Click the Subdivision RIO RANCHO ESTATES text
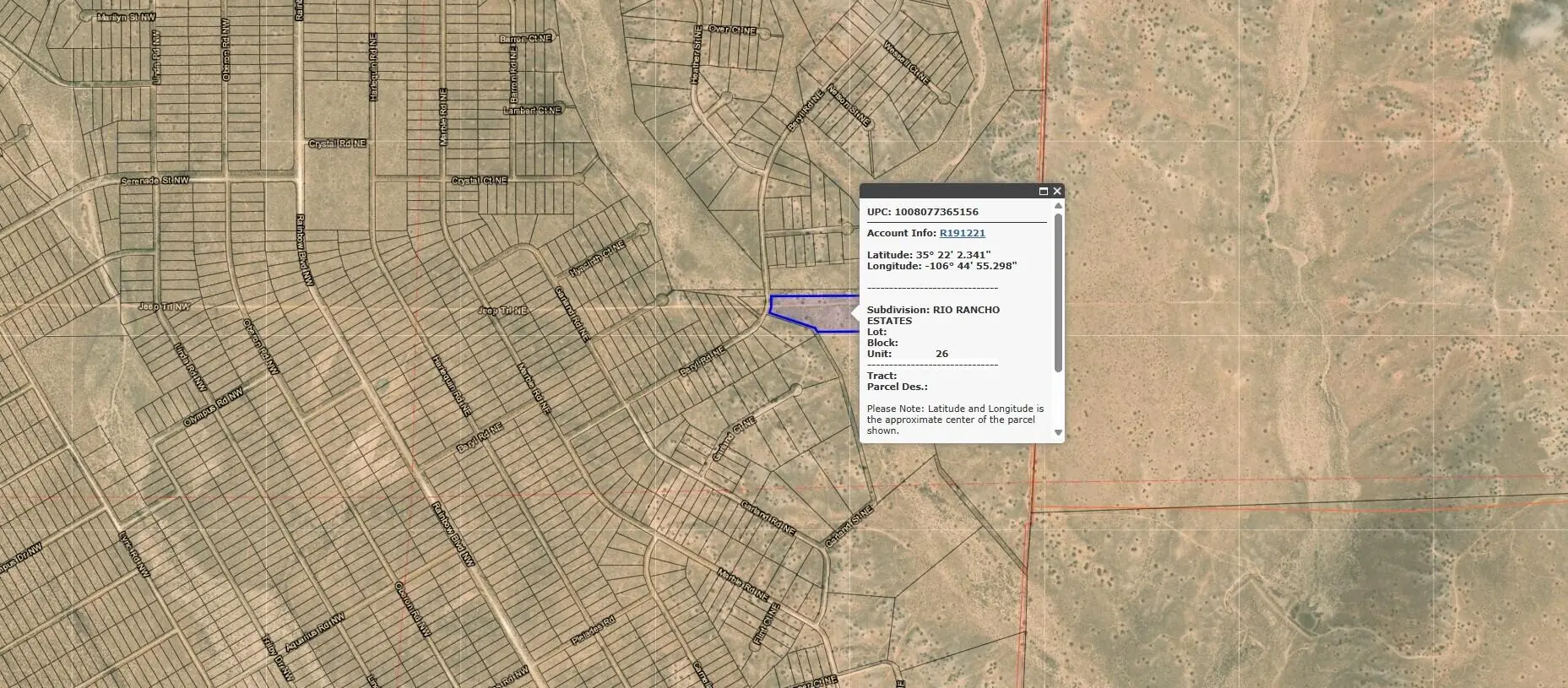 coord(933,315)
